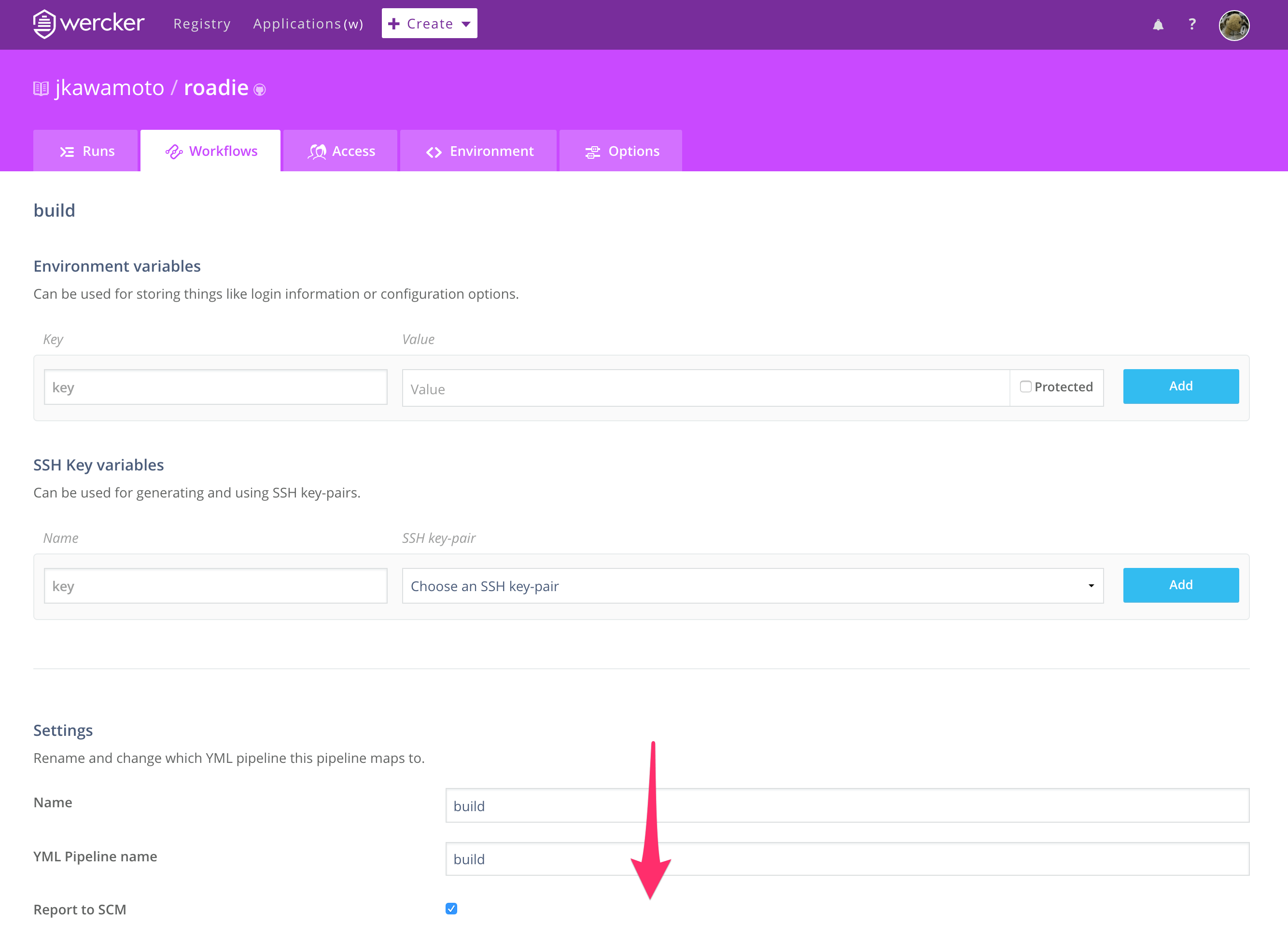This screenshot has width=1288, height=939.
Task: Open the user avatar menu
Action: [1233, 26]
